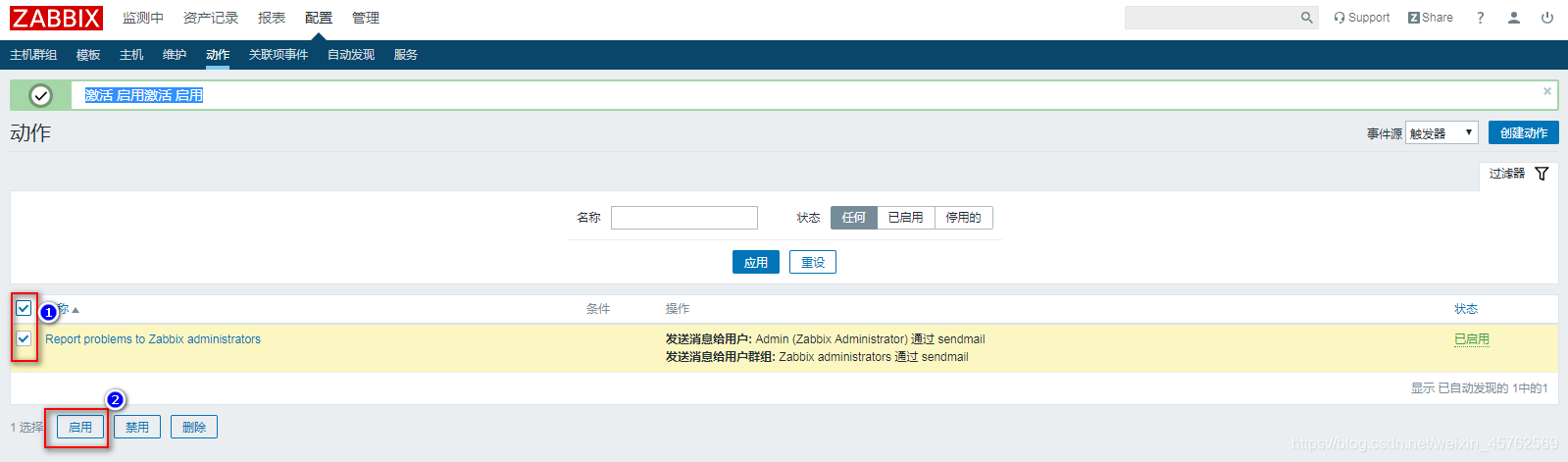
Task: Select the 停用的 status filter
Action: pyautogui.click(x=964, y=218)
